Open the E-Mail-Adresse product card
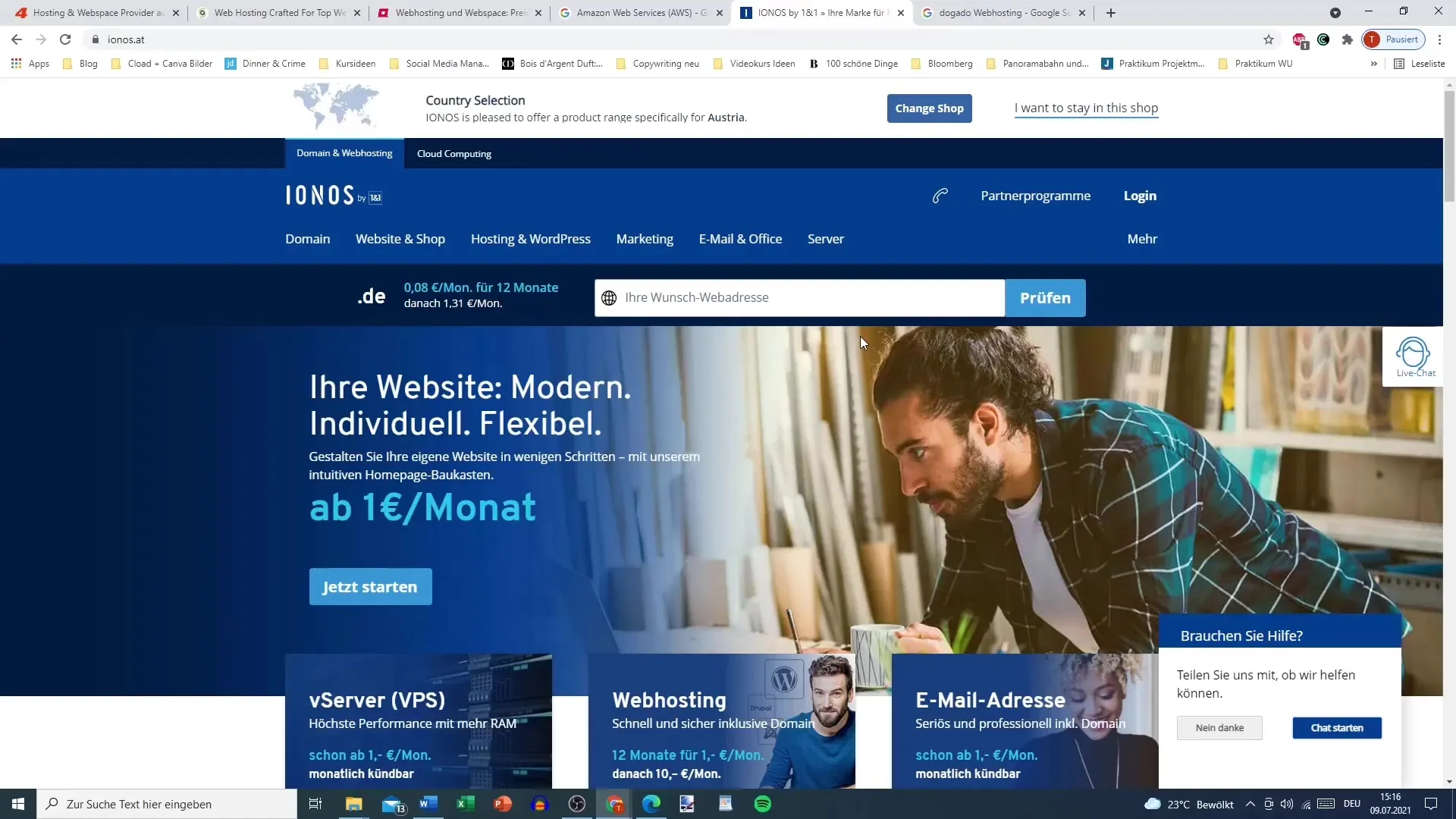 1025,721
